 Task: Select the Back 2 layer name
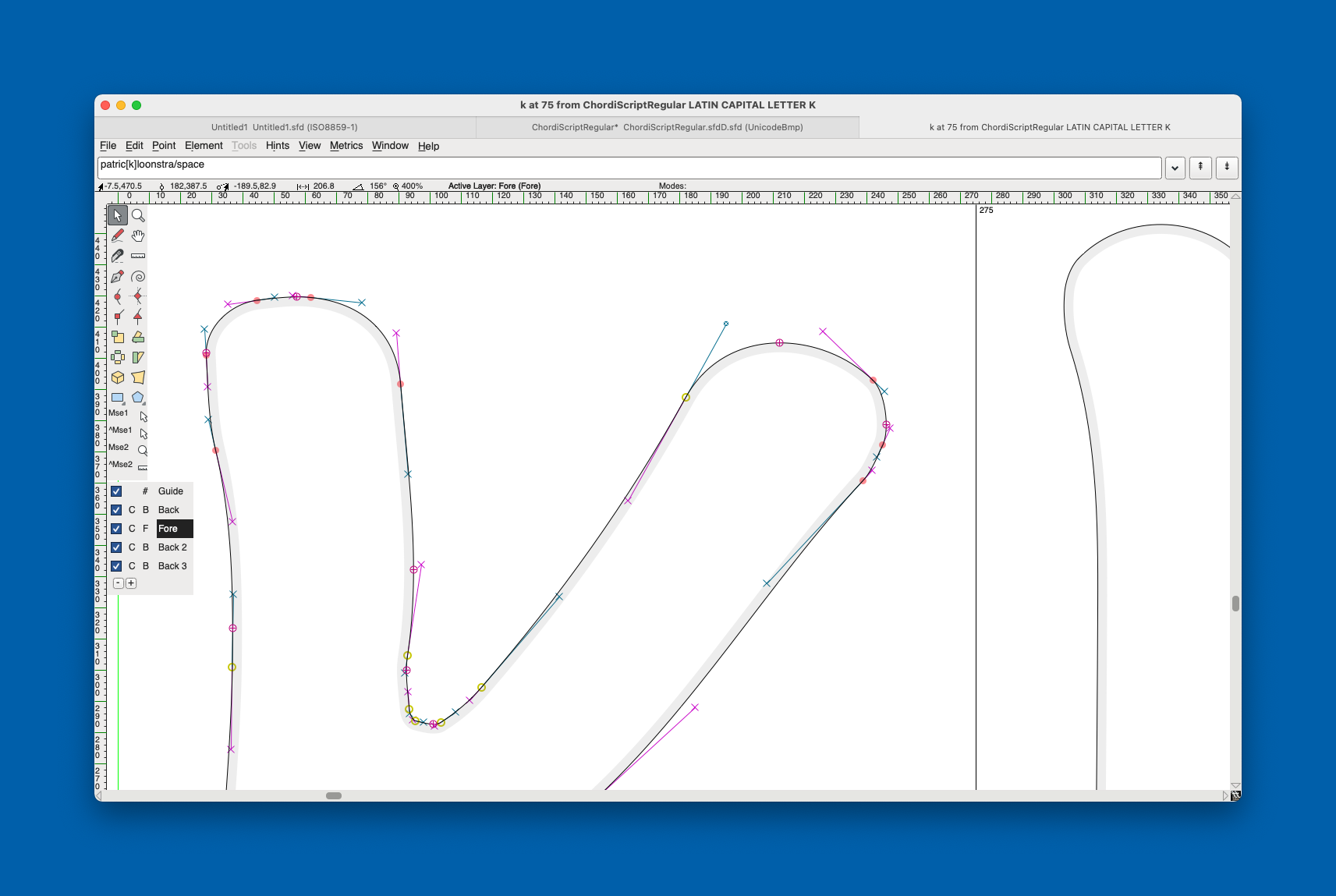[172, 547]
